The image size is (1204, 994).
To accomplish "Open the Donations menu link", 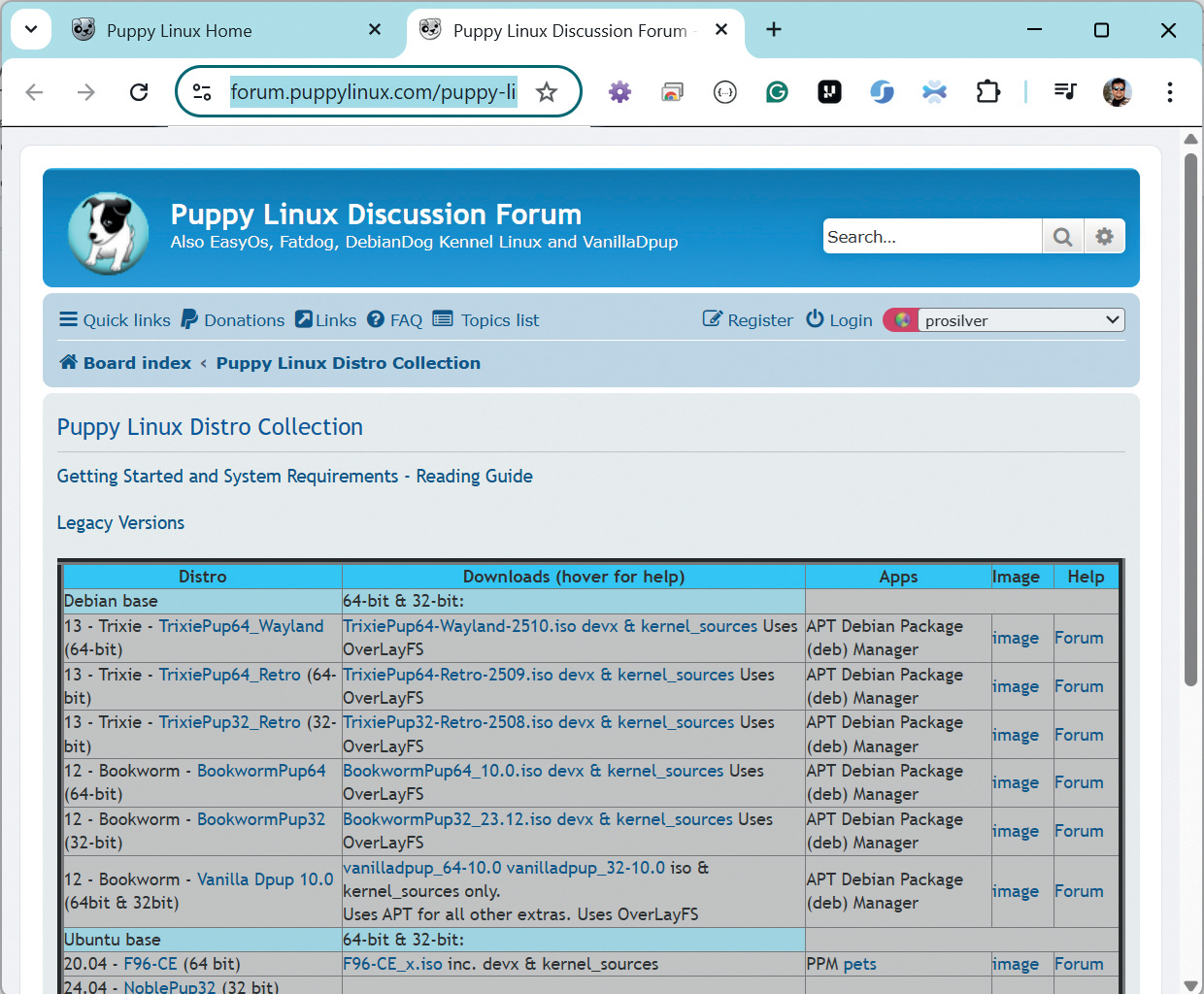I will 233,320.
